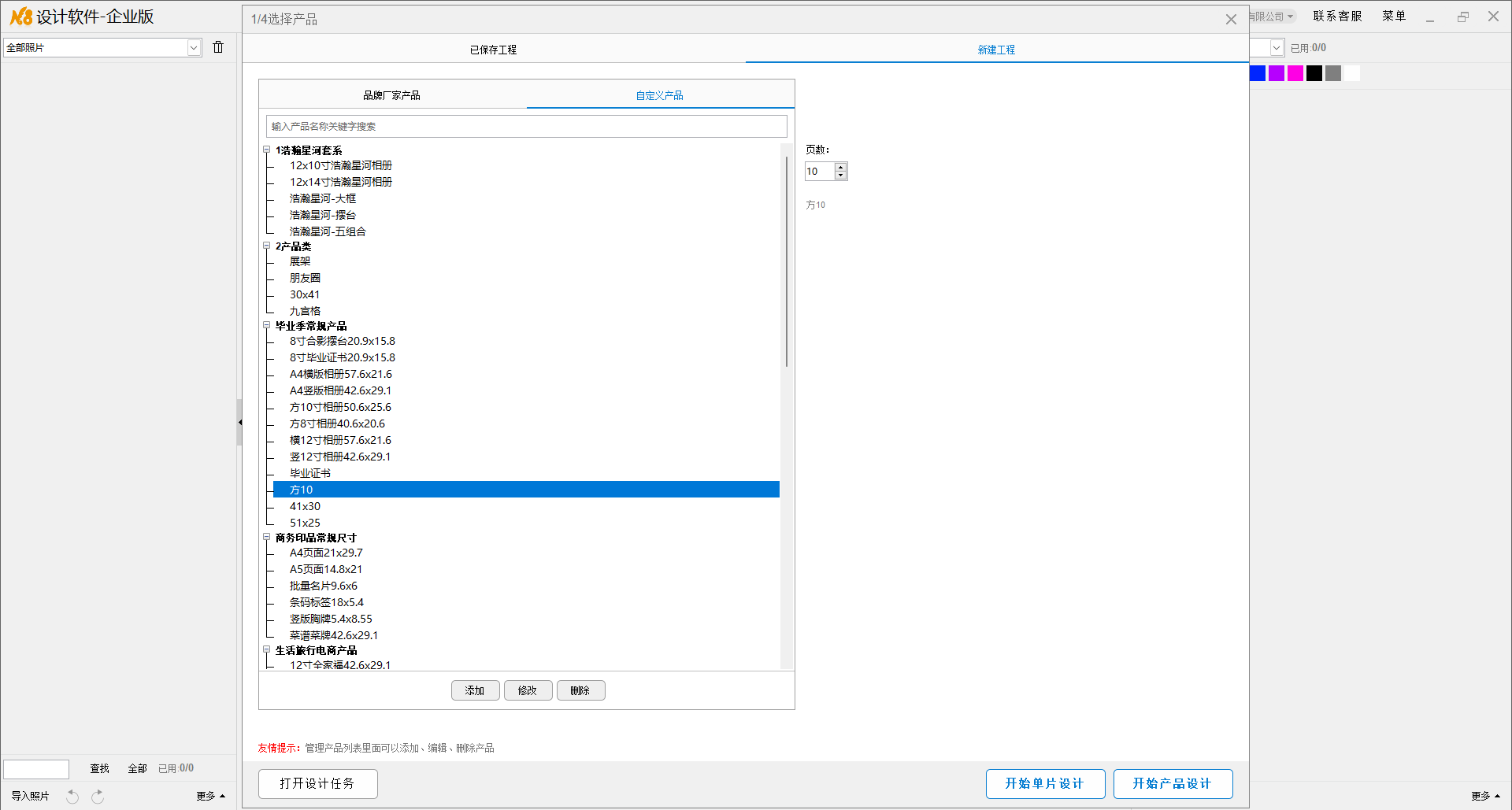Image resolution: width=1512 pixels, height=810 pixels.
Task: Click the rotate left icon at bottom
Action: pyautogui.click(x=72, y=796)
